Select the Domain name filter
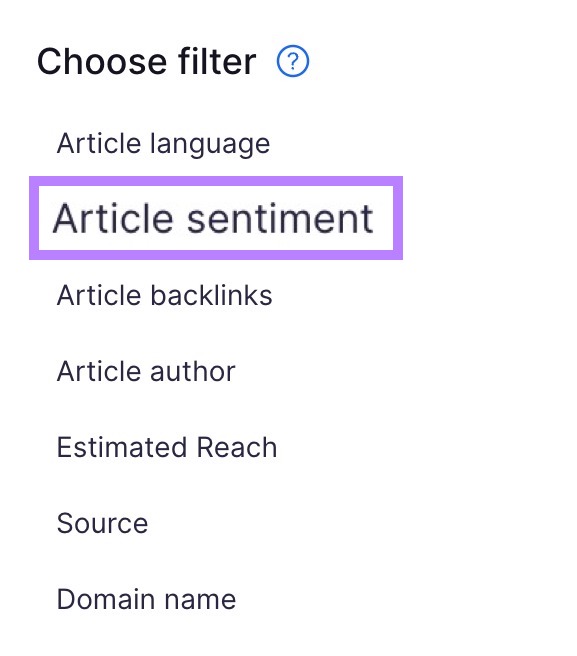The width and height of the screenshot is (577, 656). click(146, 599)
